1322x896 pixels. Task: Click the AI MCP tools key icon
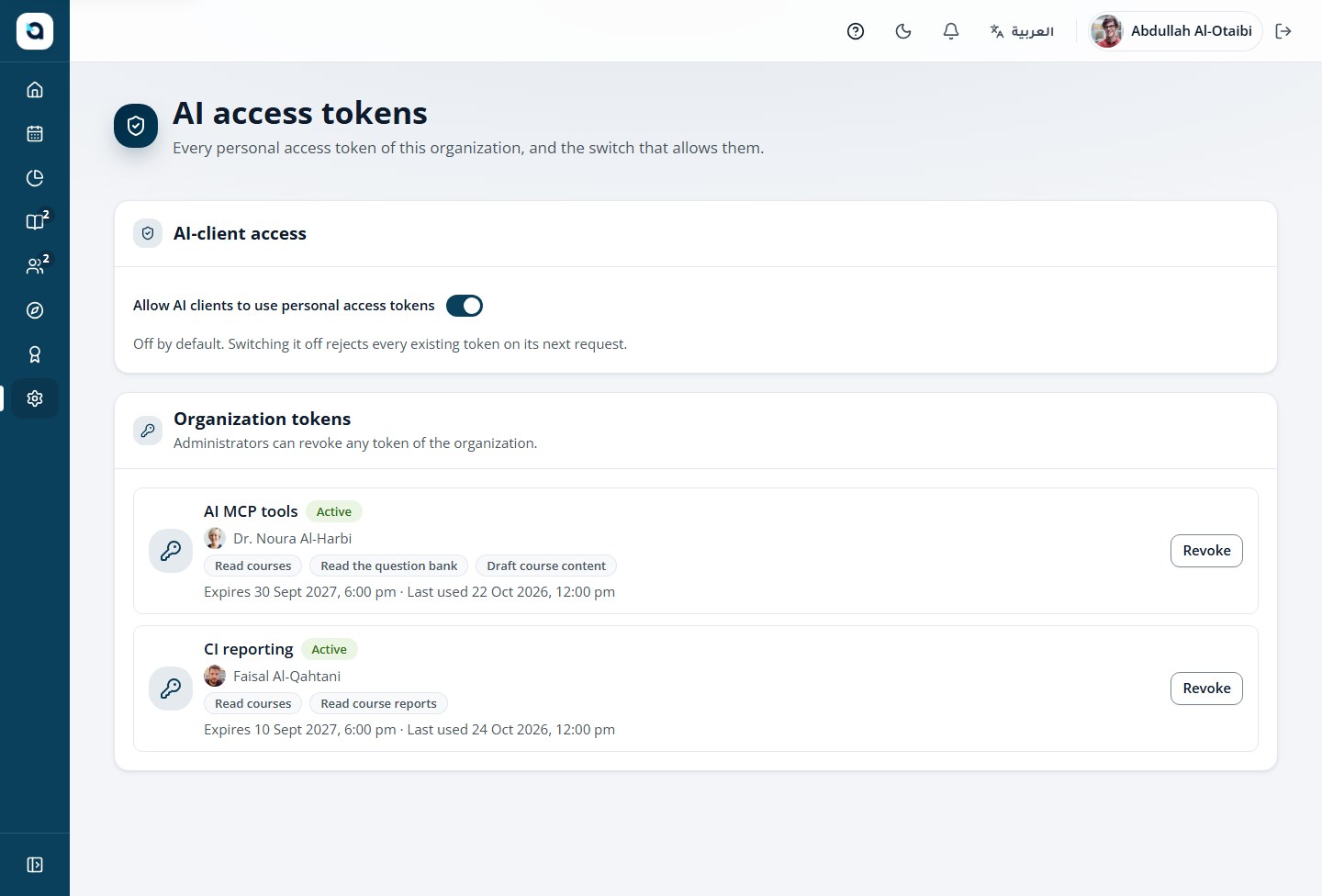click(x=171, y=551)
